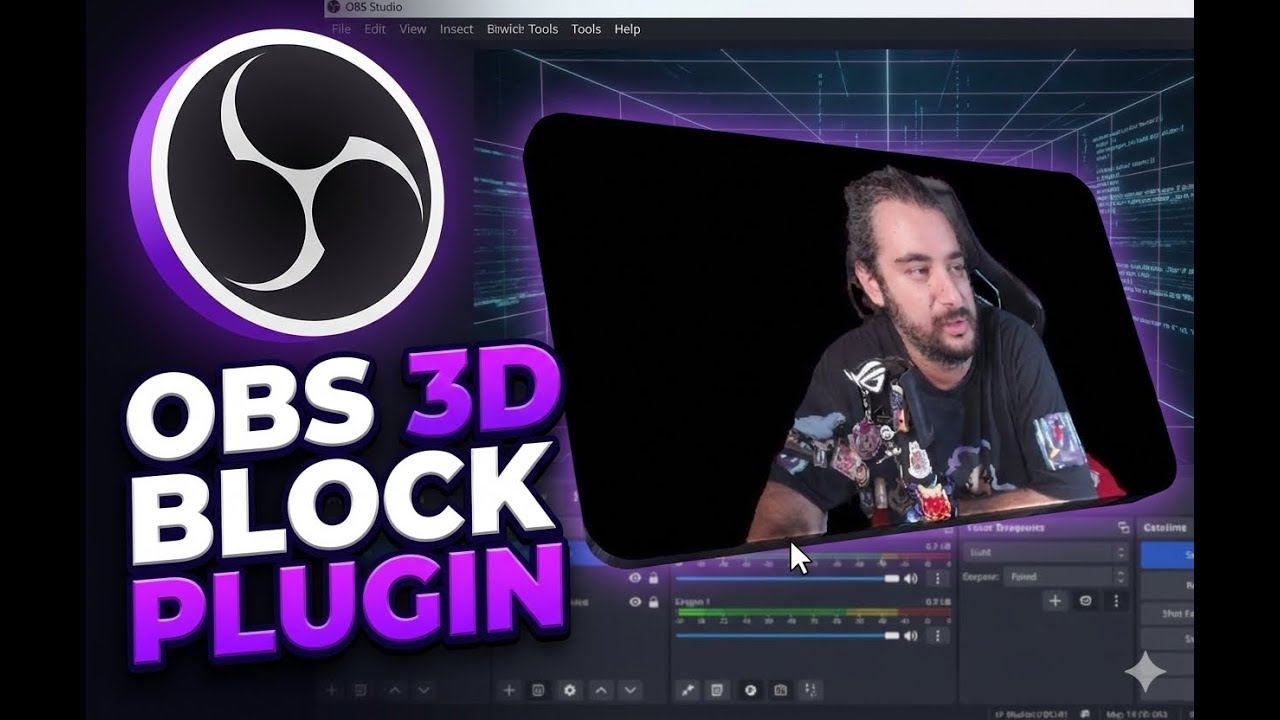
Task: Click the icon between the transitions plus and dots
Action: point(1086,601)
